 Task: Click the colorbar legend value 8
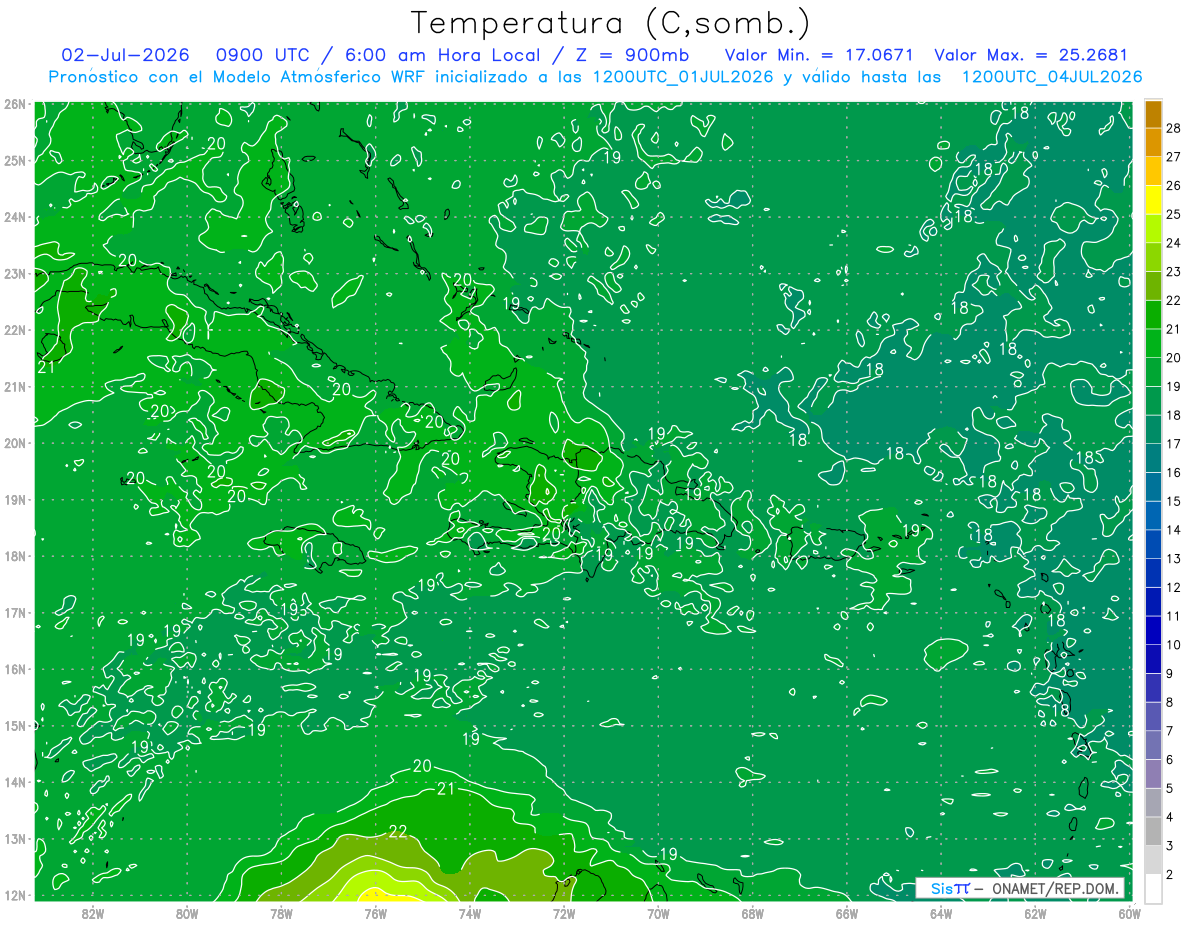(x=1171, y=702)
